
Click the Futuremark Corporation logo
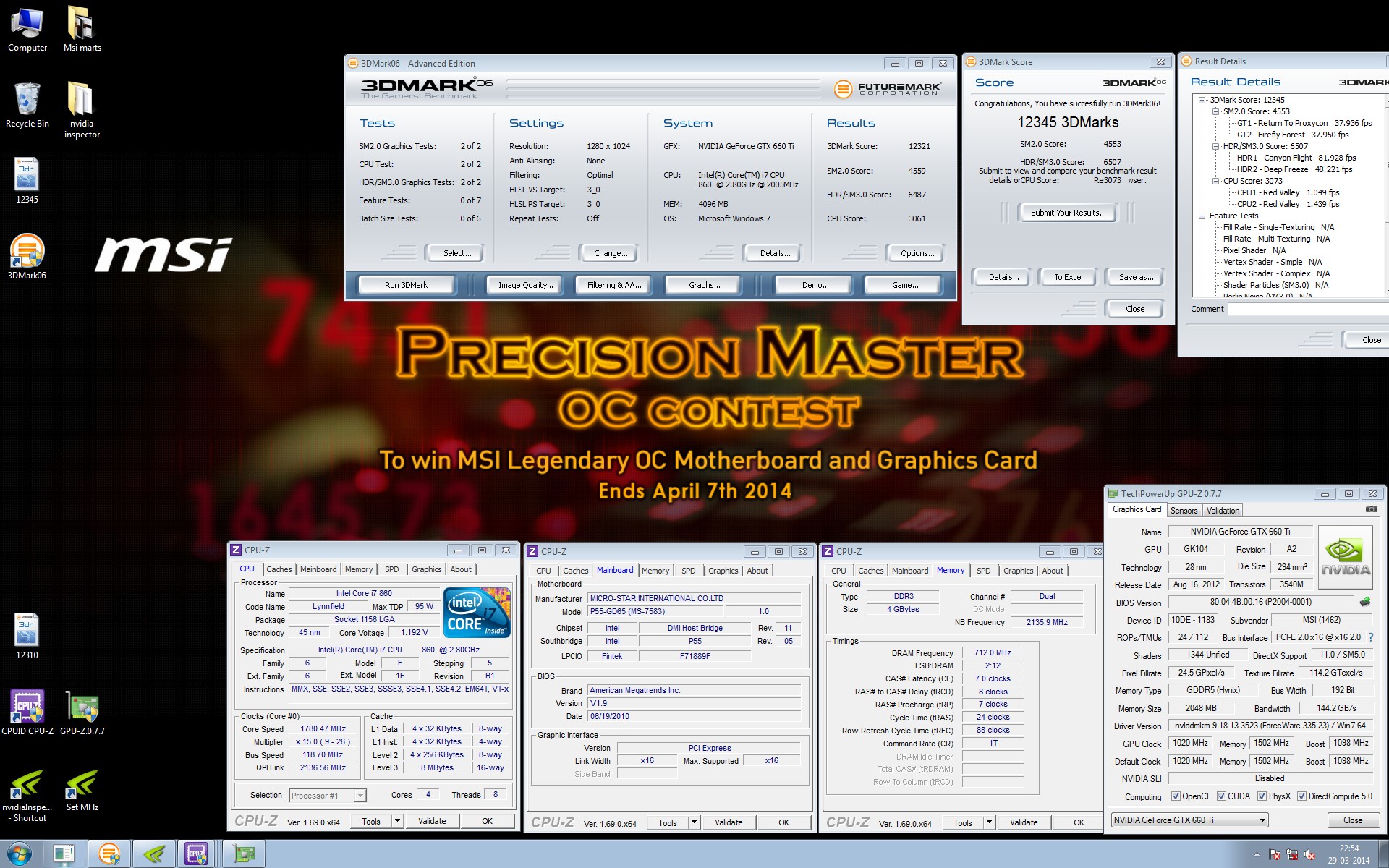[x=887, y=89]
